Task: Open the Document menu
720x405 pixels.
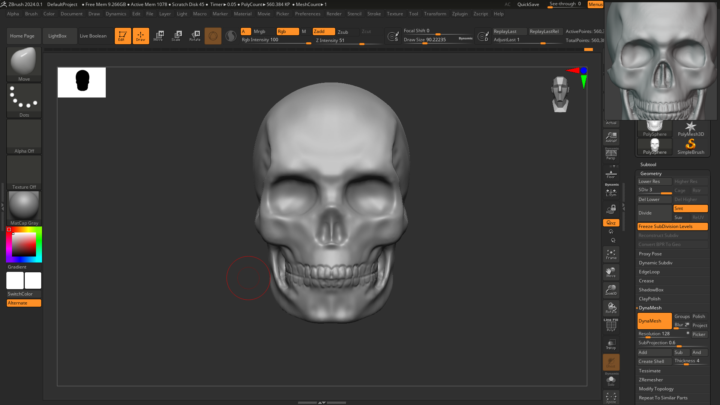Action: pyautogui.click(x=71, y=14)
